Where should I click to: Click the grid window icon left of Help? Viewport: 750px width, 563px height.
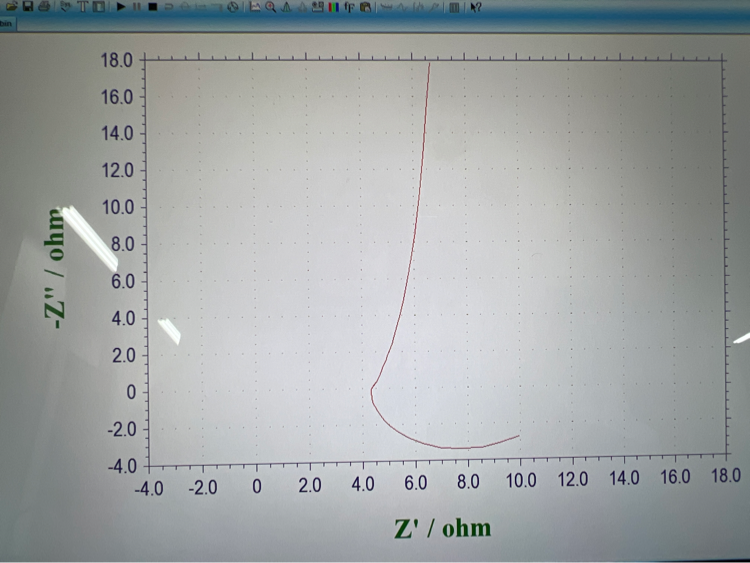454,7
